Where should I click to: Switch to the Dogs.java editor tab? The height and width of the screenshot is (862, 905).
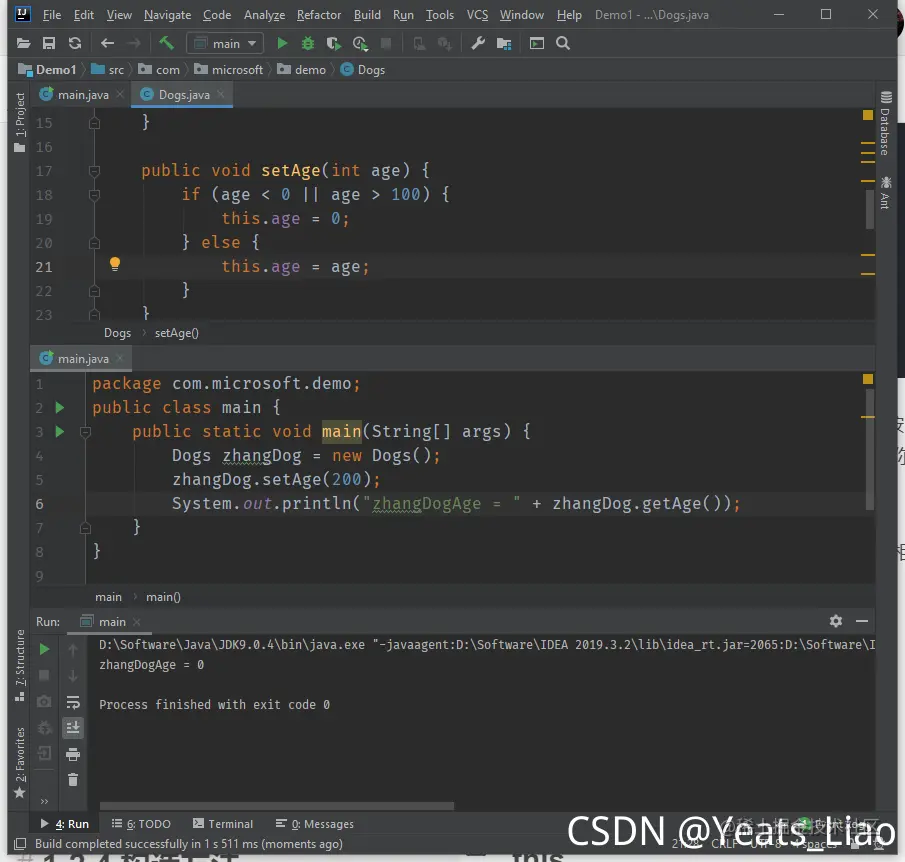184,95
